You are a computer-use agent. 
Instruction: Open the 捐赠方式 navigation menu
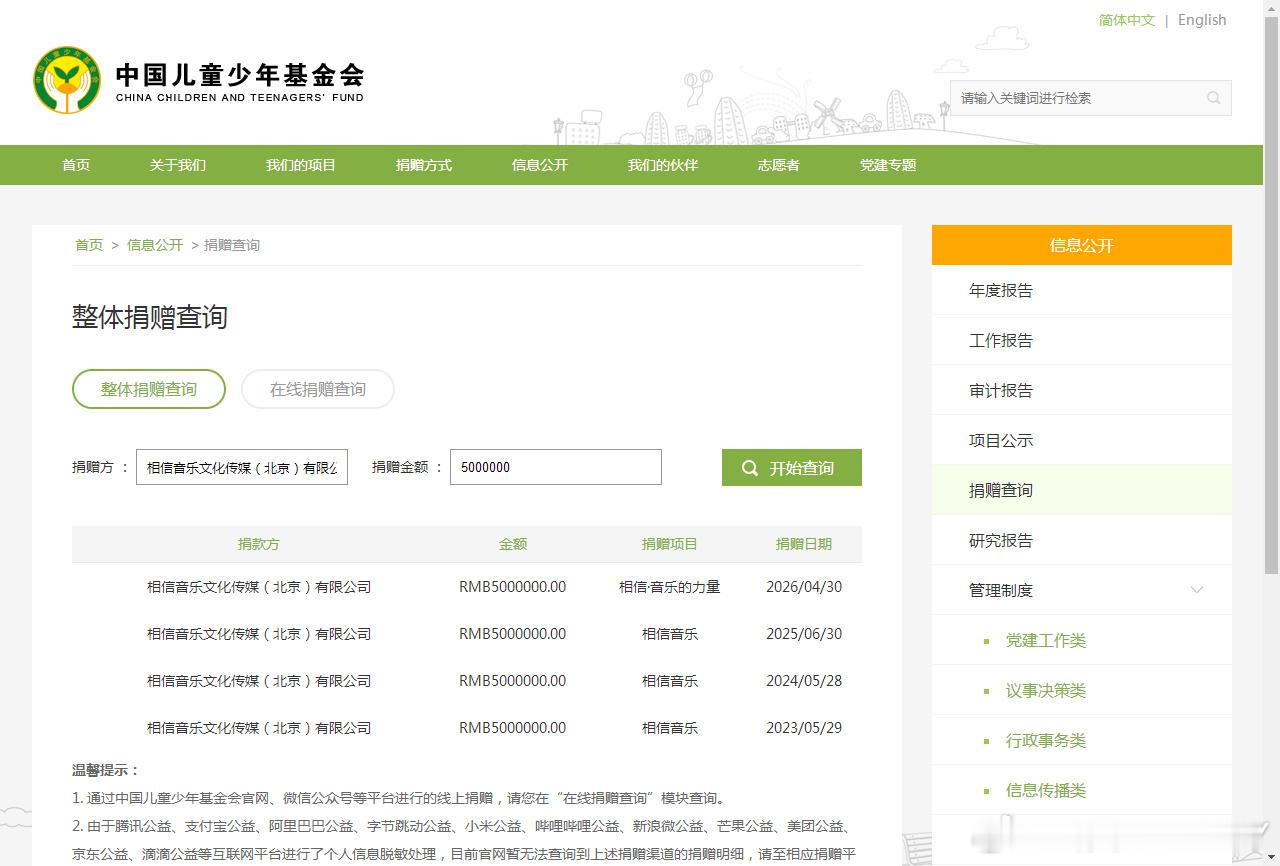point(424,165)
